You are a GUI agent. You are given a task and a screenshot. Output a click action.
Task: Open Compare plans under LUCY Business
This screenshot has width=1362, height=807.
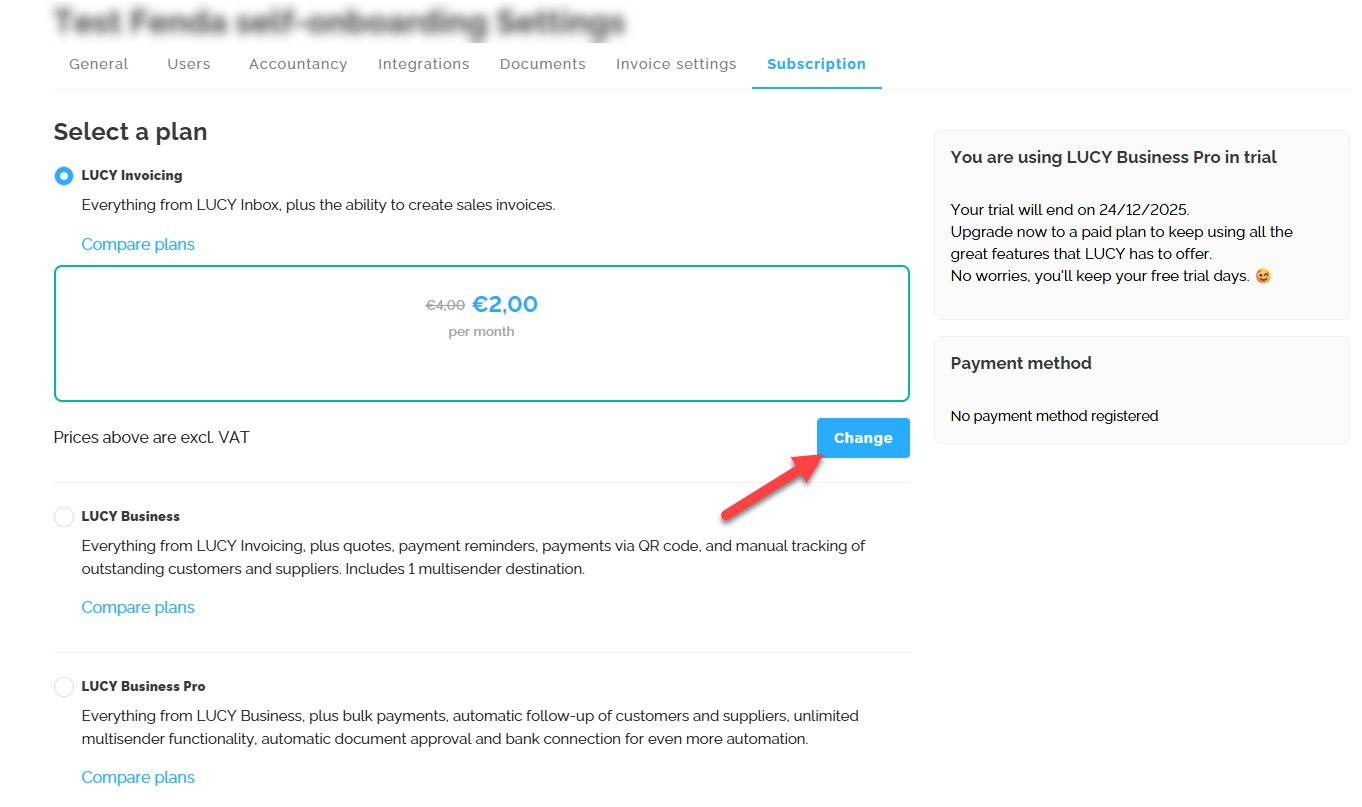[x=138, y=607]
